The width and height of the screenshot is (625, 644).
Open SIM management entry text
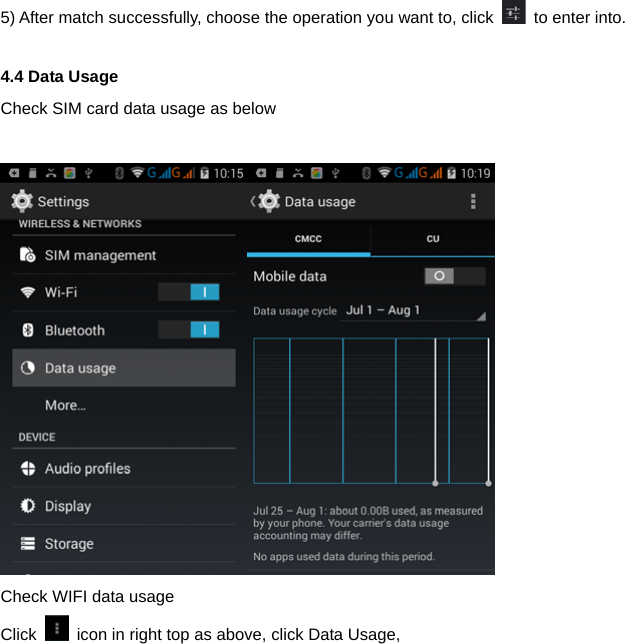(x=100, y=255)
